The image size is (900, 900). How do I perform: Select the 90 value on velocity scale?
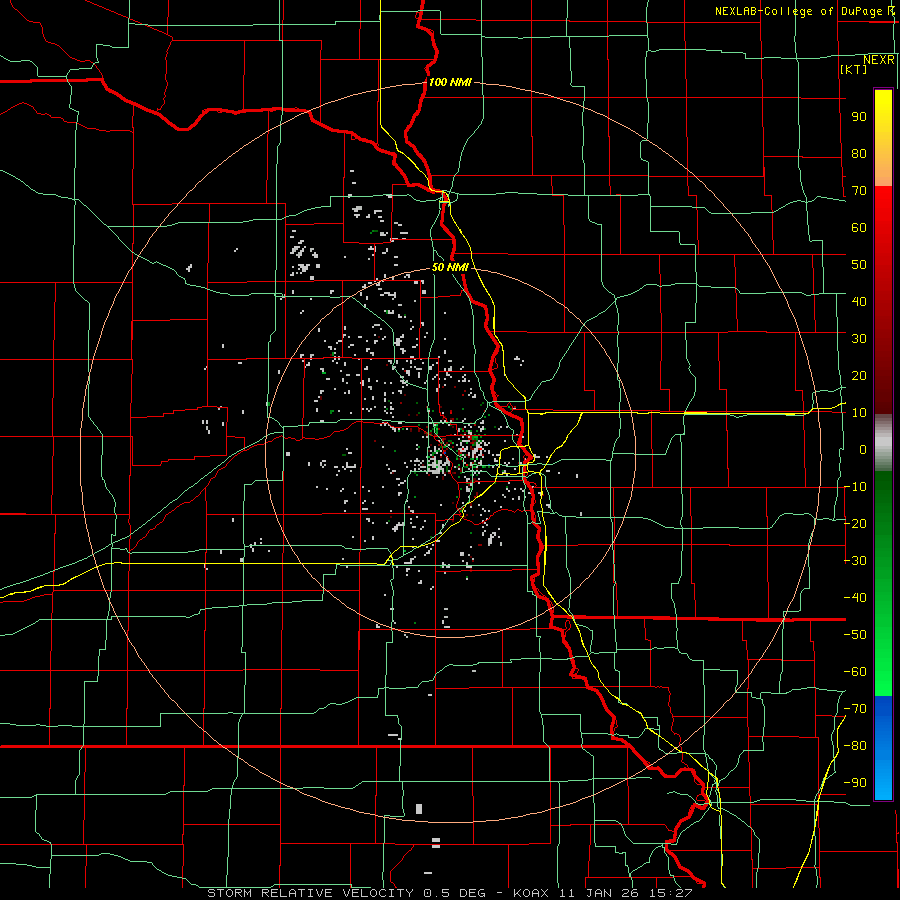tap(859, 117)
